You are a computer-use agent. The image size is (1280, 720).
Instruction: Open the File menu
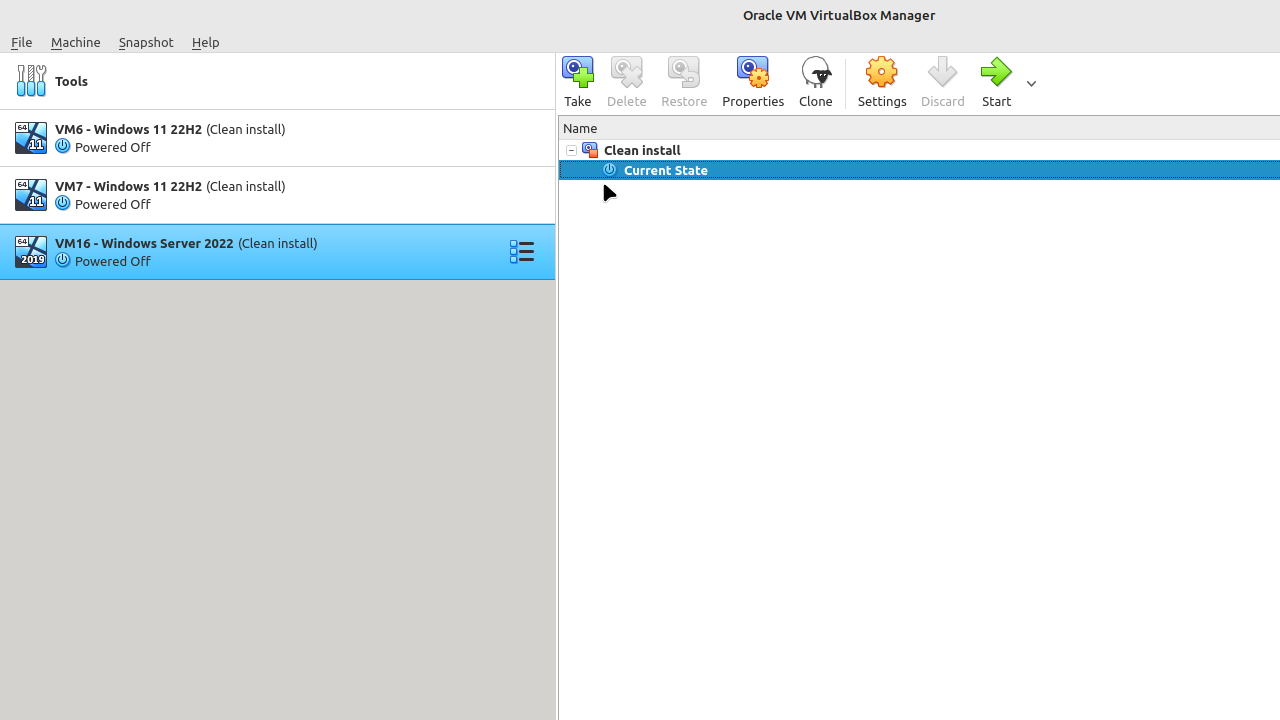pos(22,42)
